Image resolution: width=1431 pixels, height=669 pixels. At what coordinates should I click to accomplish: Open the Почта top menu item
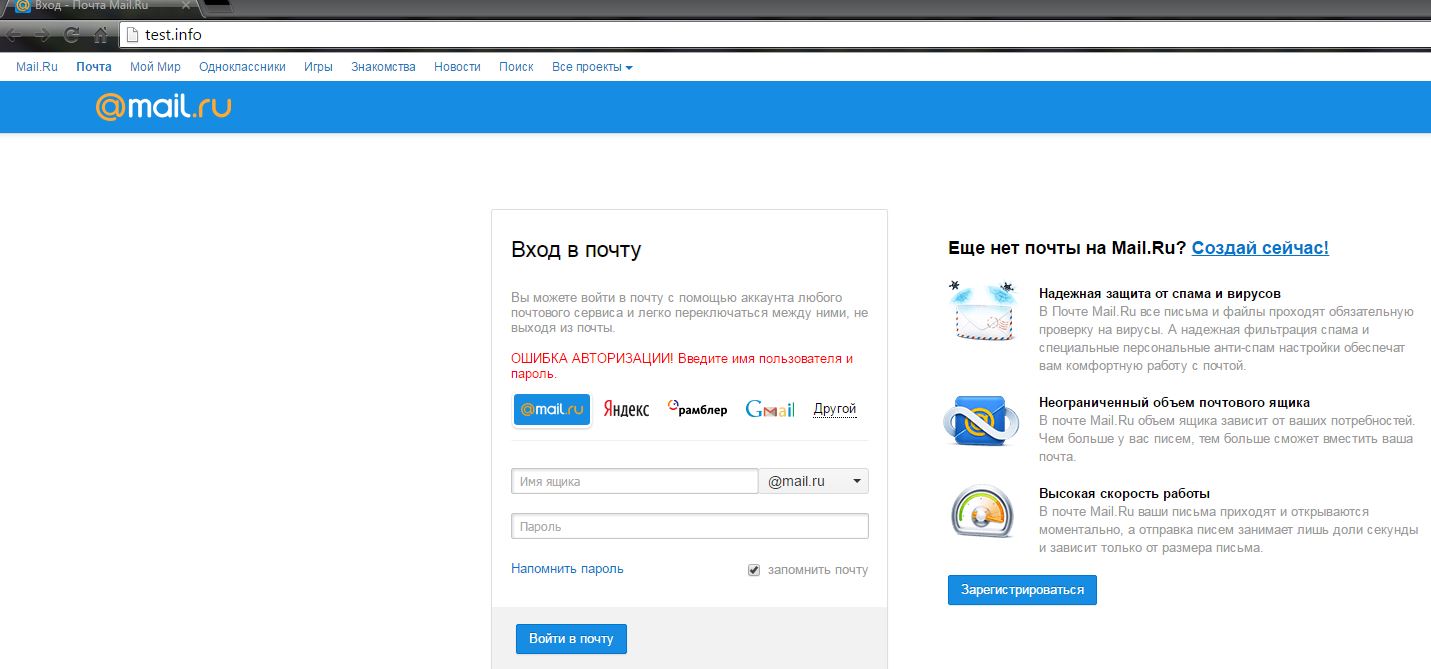[x=94, y=67]
